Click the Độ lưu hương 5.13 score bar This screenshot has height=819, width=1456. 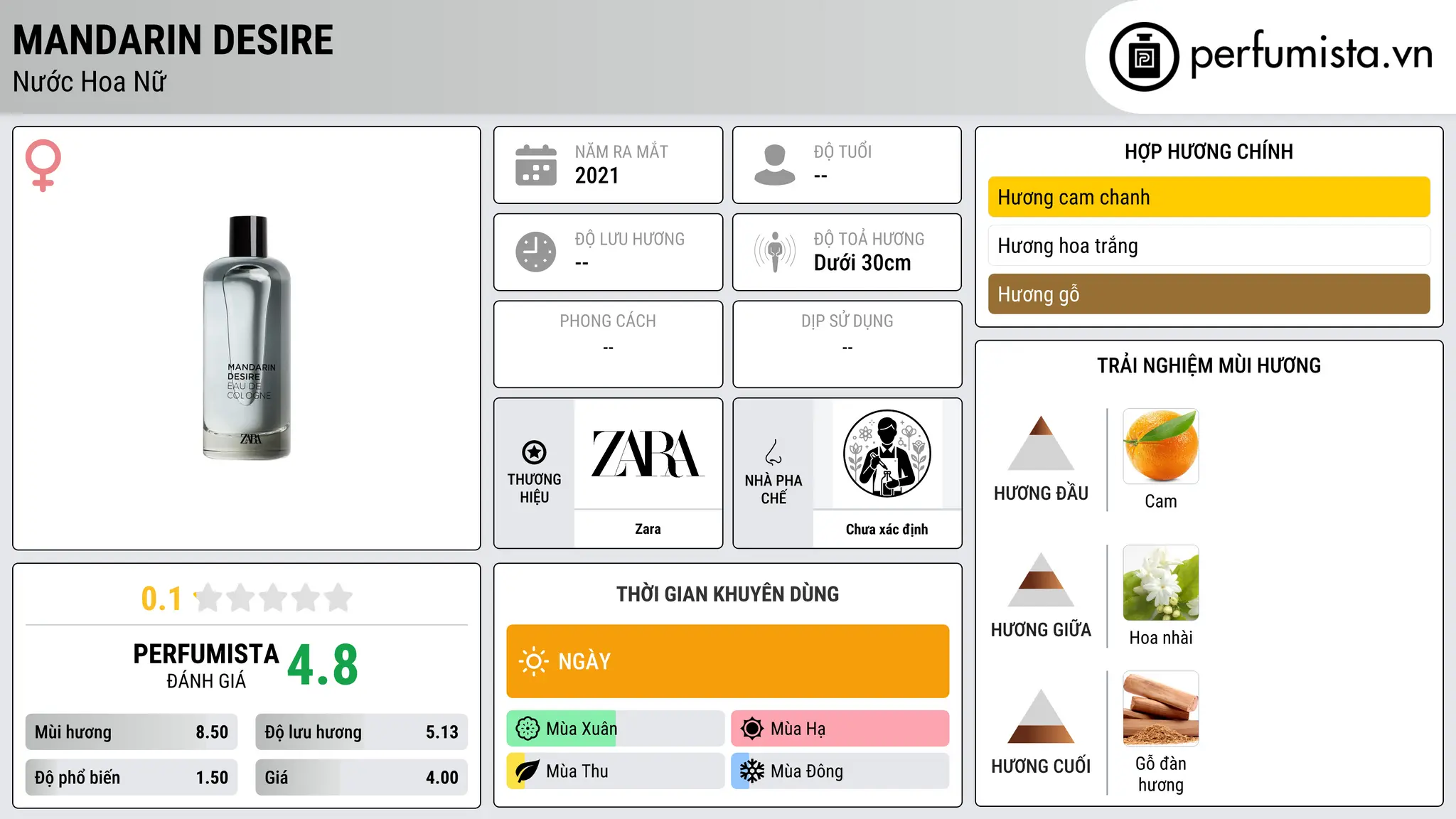(x=362, y=732)
